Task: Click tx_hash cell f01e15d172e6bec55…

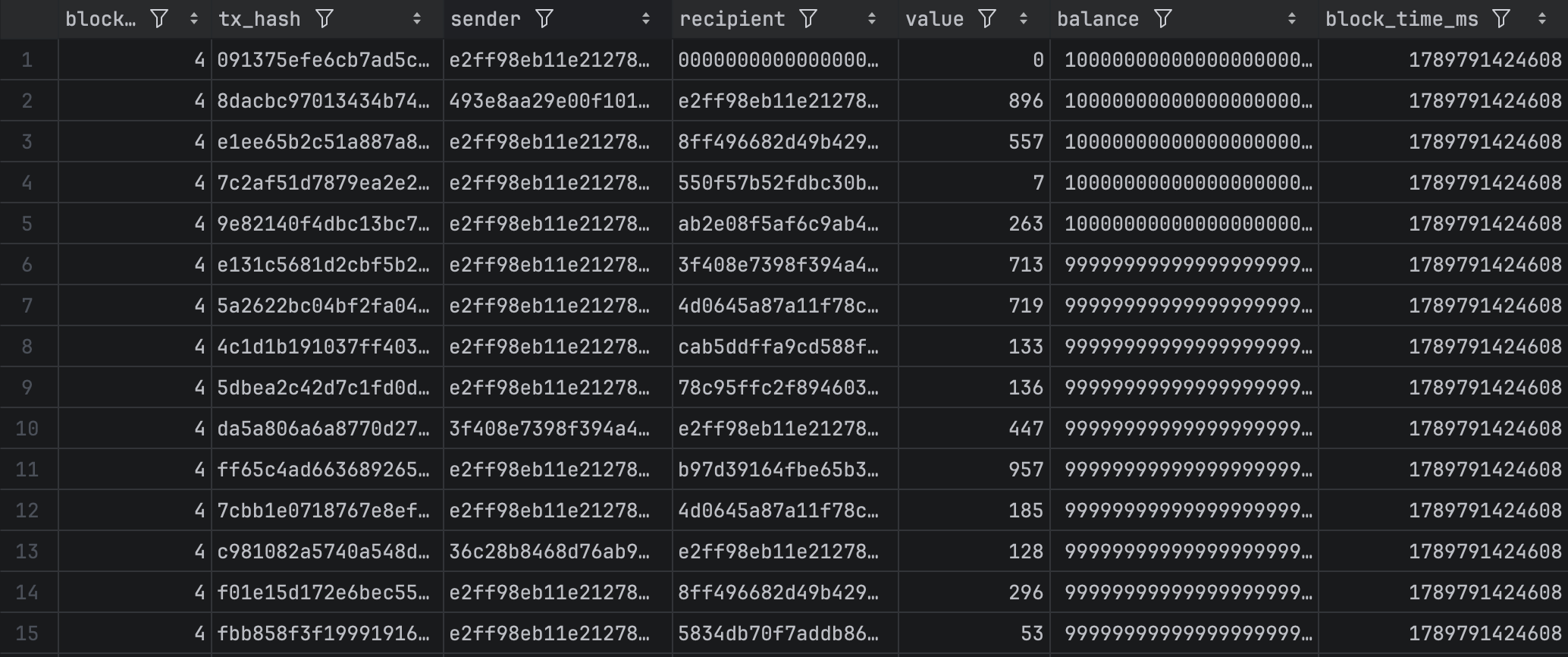Action: [327, 593]
